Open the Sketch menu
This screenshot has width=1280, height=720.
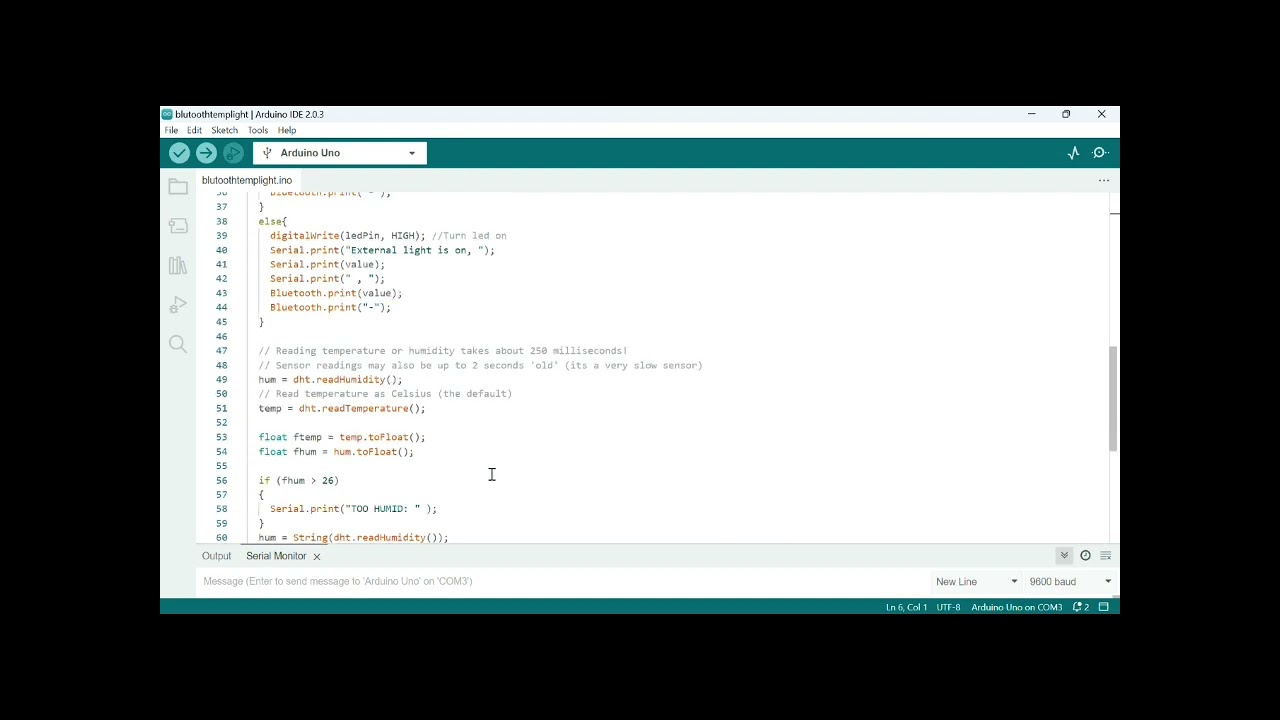pyautogui.click(x=224, y=130)
